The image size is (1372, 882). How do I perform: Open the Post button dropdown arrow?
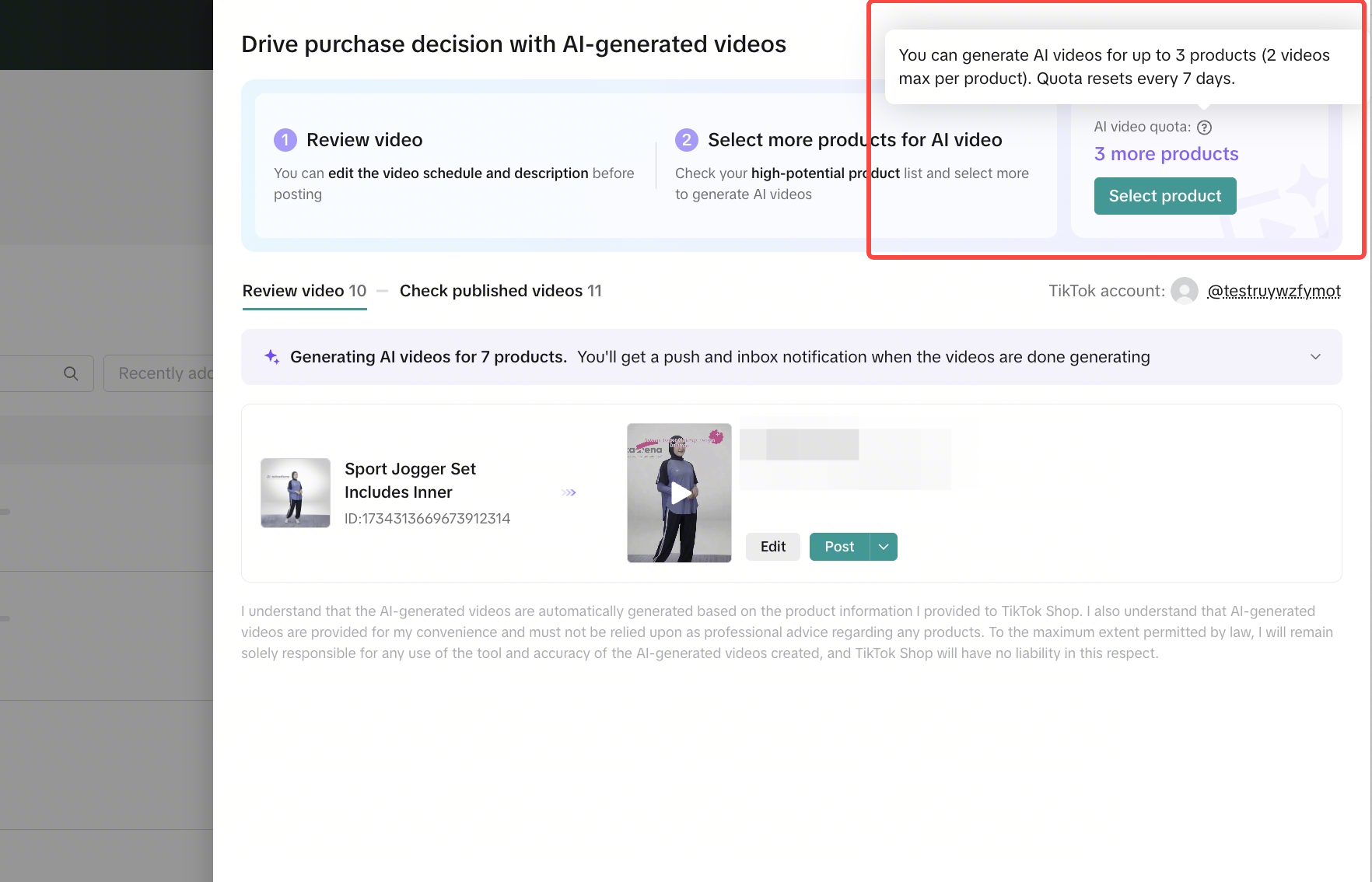pyautogui.click(x=884, y=547)
